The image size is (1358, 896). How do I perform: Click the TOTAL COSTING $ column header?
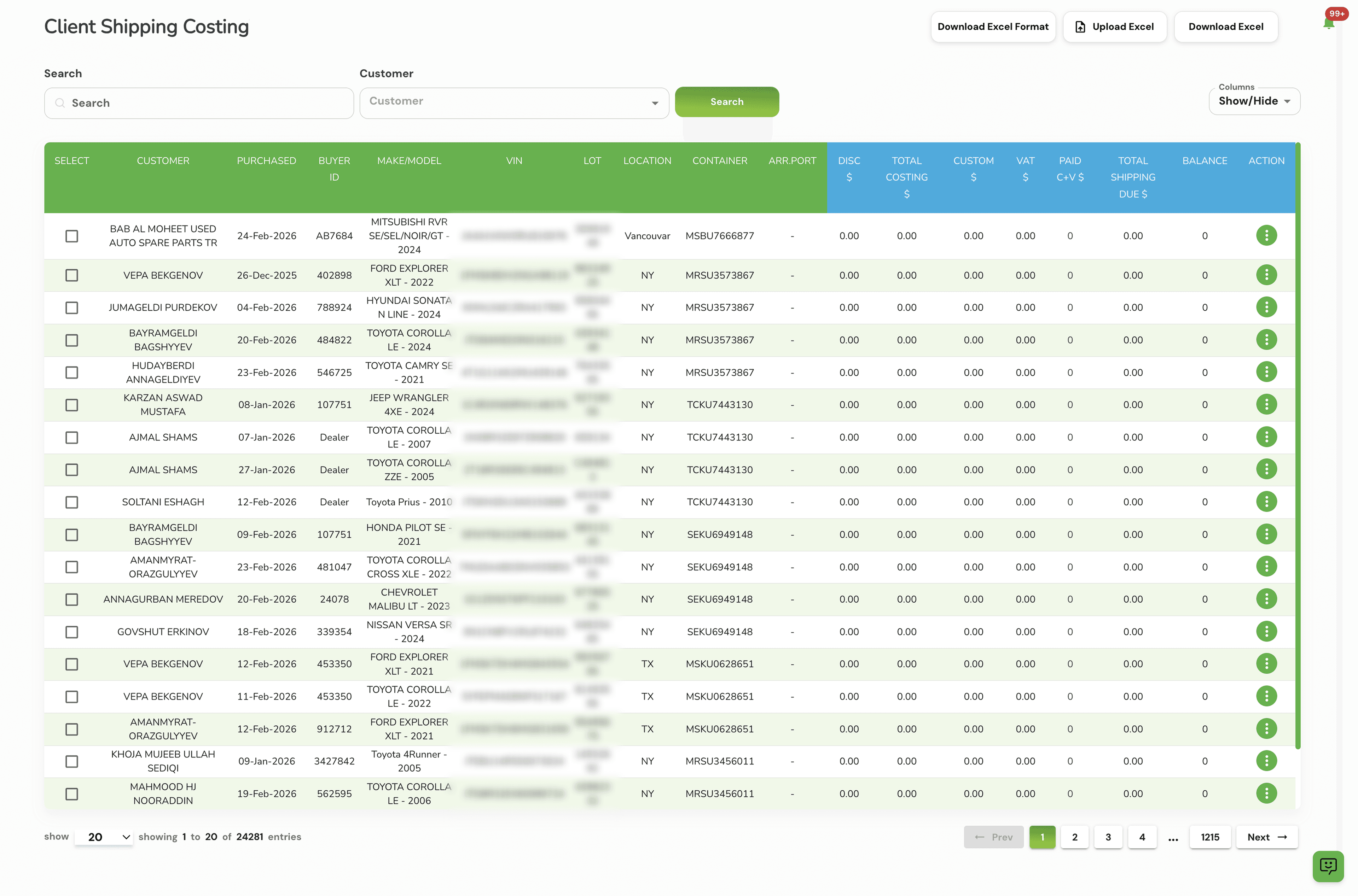[906, 177]
